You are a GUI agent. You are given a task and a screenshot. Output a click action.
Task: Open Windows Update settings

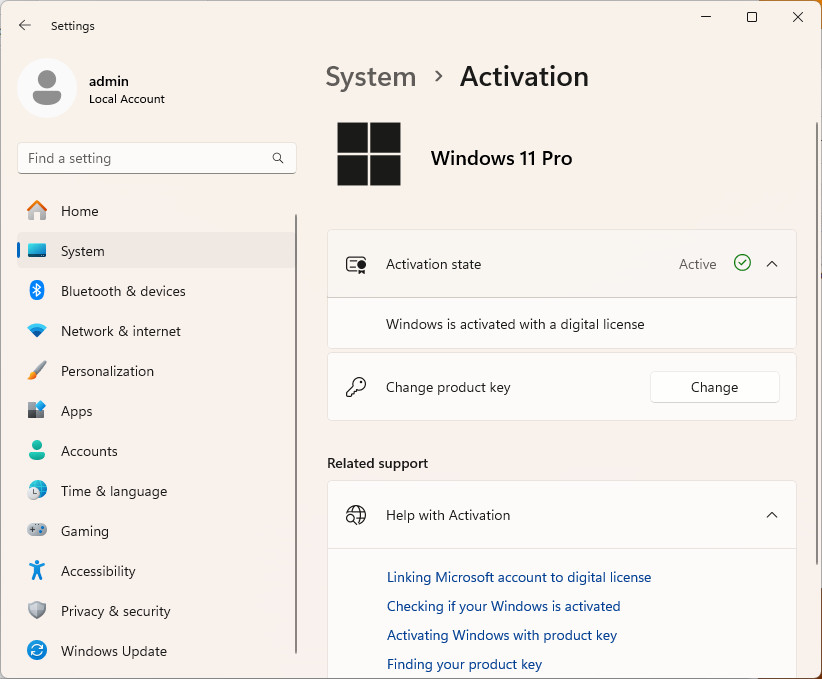tap(156, 651)
